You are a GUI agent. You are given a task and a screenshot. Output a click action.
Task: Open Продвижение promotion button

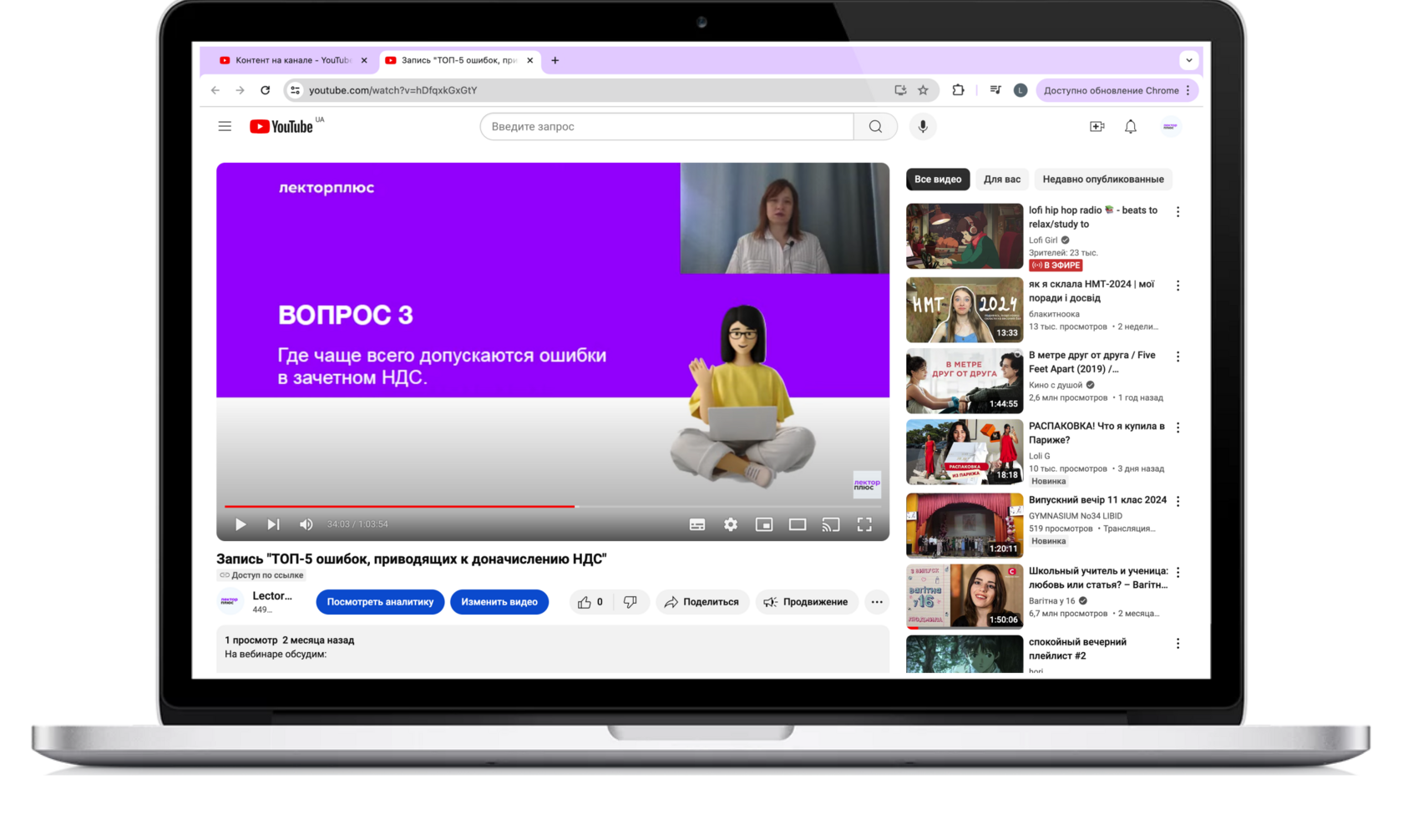(x=807, y=602)
